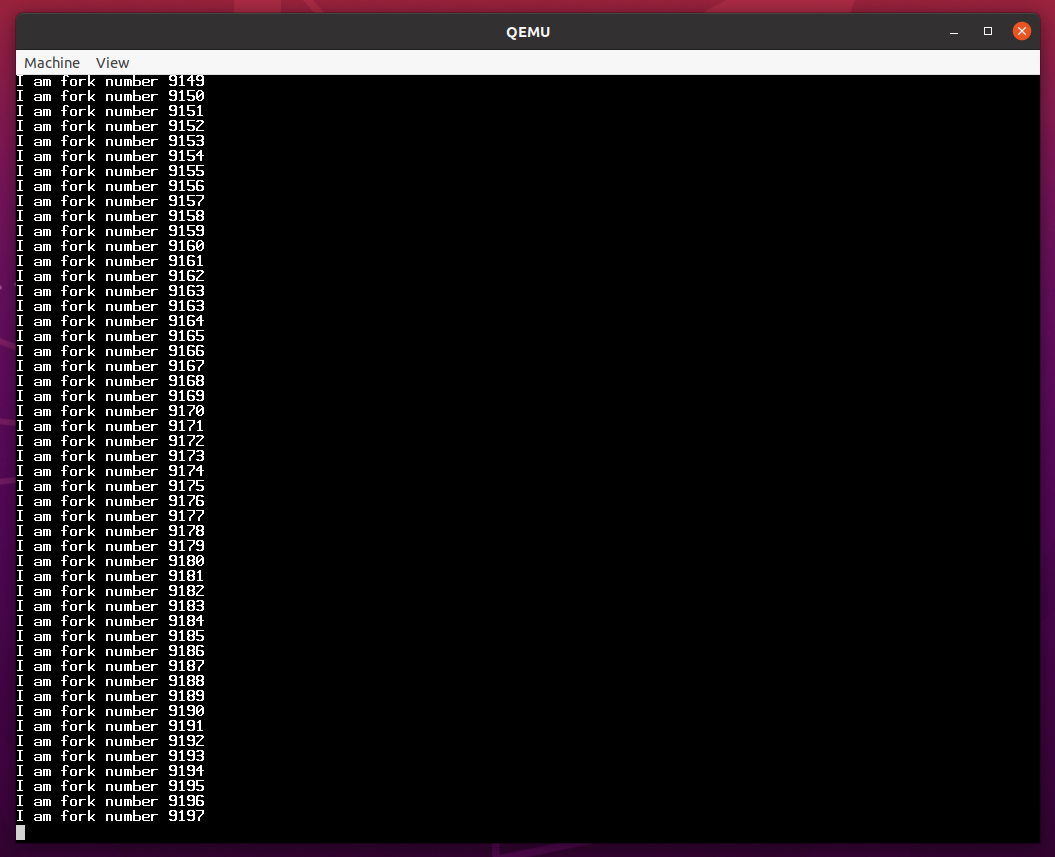
Task: Select the line for fork number 9194
Action: tap(110, 771)
